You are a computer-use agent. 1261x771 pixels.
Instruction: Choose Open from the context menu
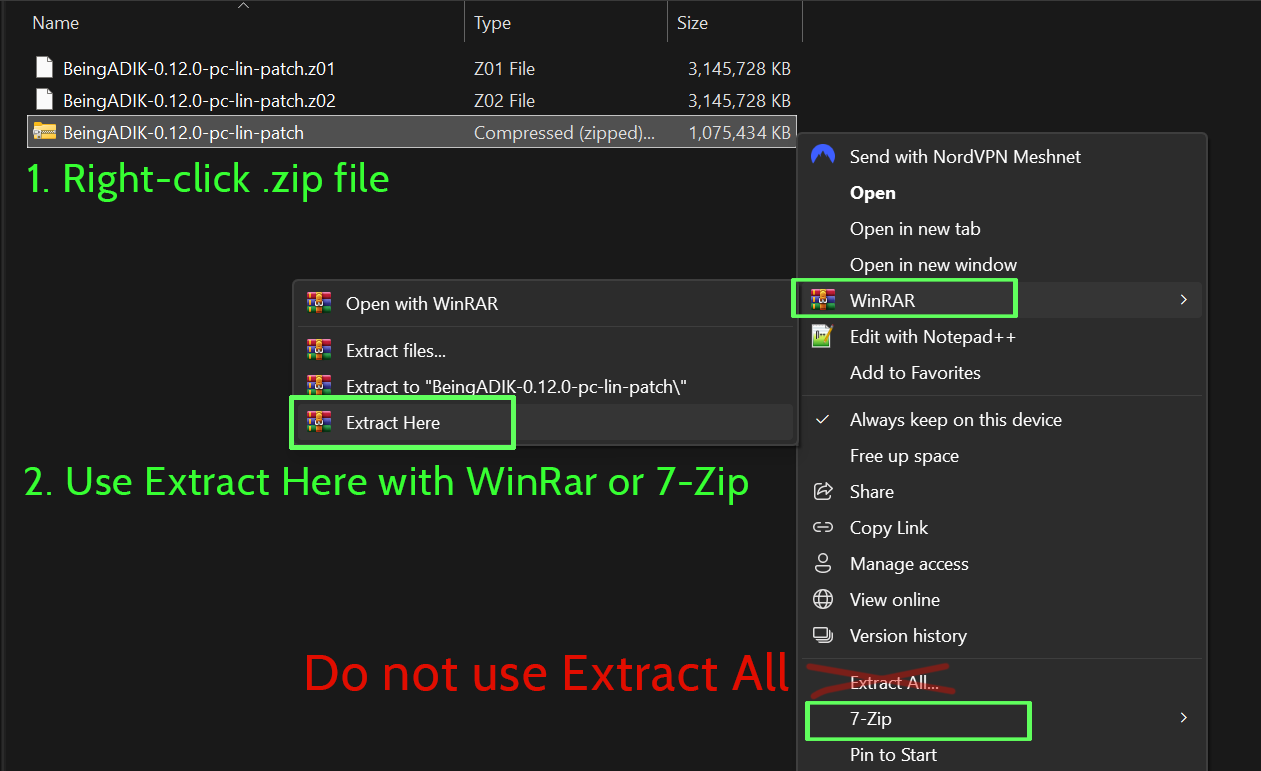[x=873, y=192]
